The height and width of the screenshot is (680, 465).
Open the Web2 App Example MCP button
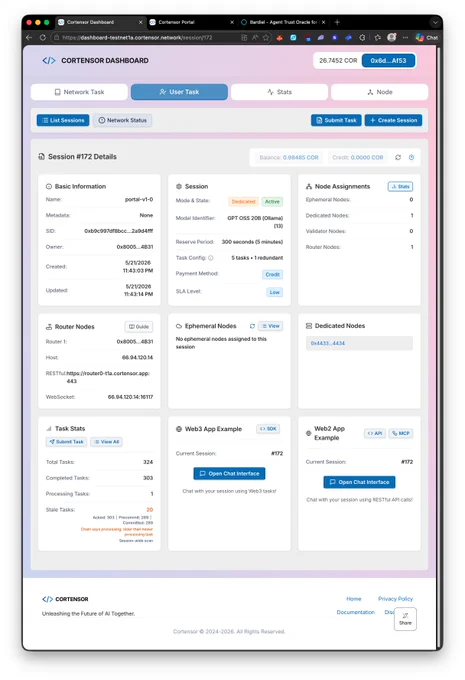coord(401,433)
